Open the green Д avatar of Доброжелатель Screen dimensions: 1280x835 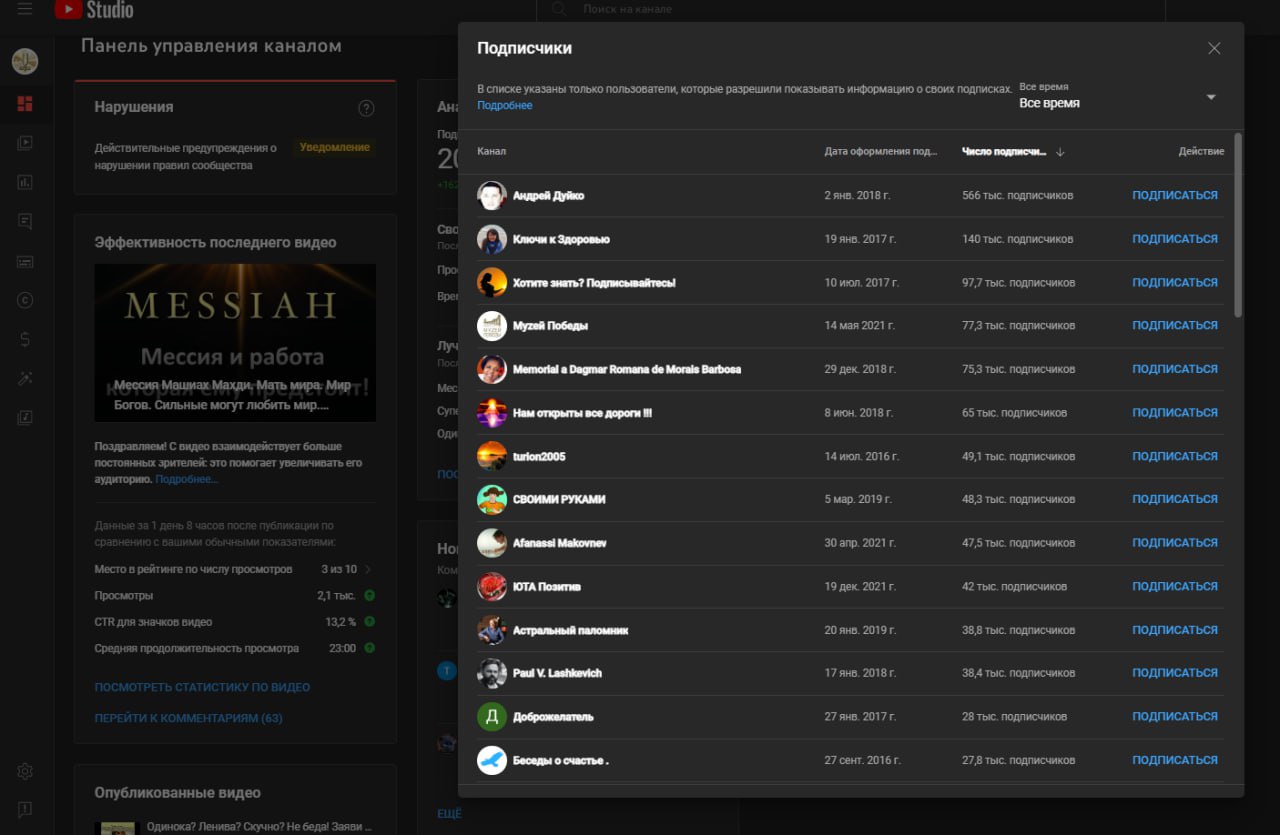coord(492,717)
